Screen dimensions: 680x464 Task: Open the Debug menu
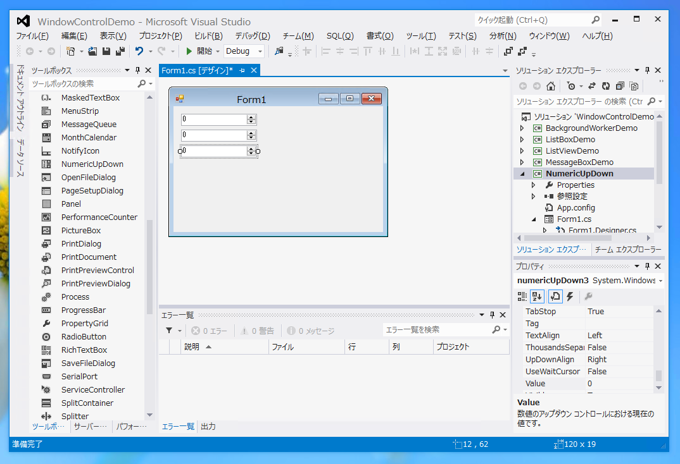click(x=252, y=36)
